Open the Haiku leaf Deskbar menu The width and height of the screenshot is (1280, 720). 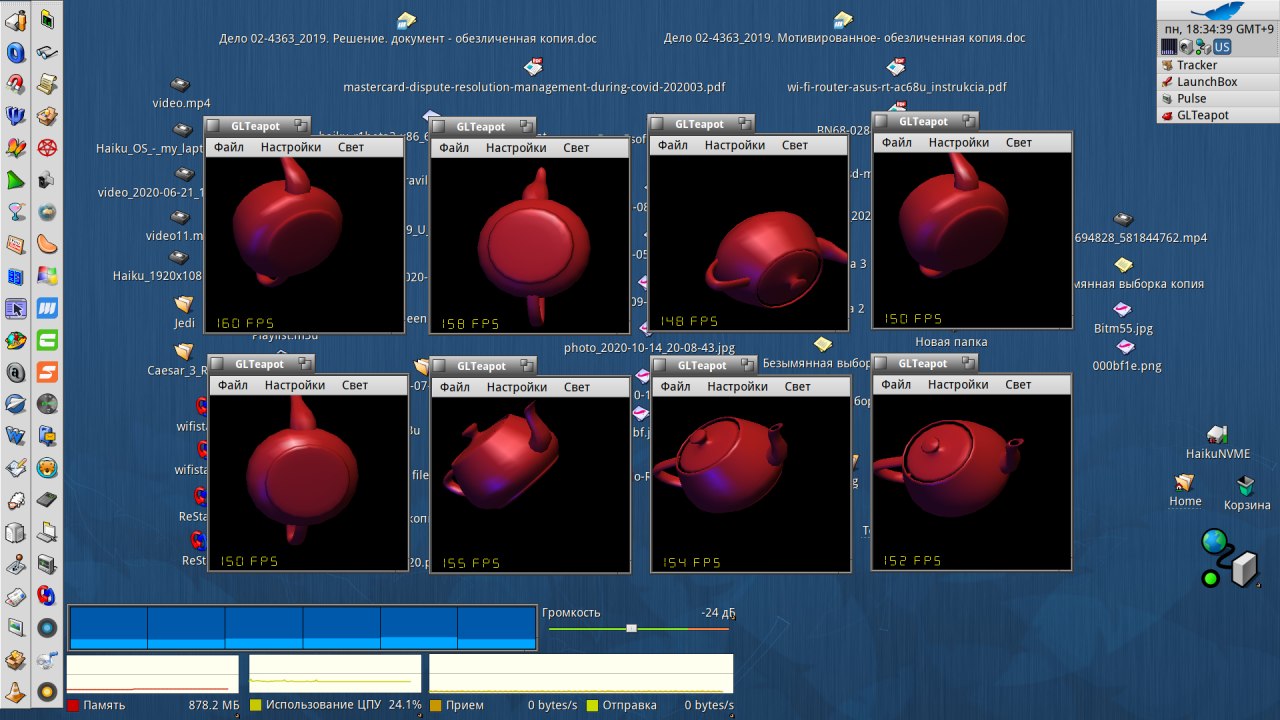coord(1218,10)
